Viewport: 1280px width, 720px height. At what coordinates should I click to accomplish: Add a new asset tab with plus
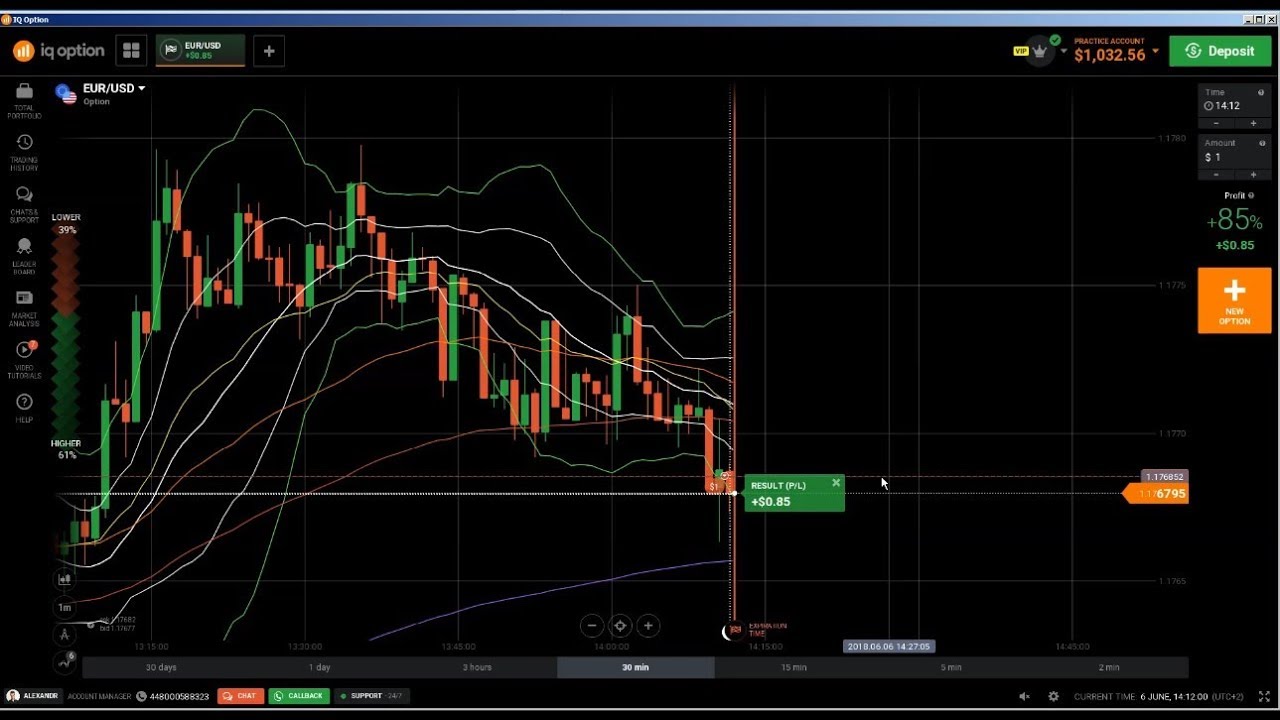click(x=269, y=51)
